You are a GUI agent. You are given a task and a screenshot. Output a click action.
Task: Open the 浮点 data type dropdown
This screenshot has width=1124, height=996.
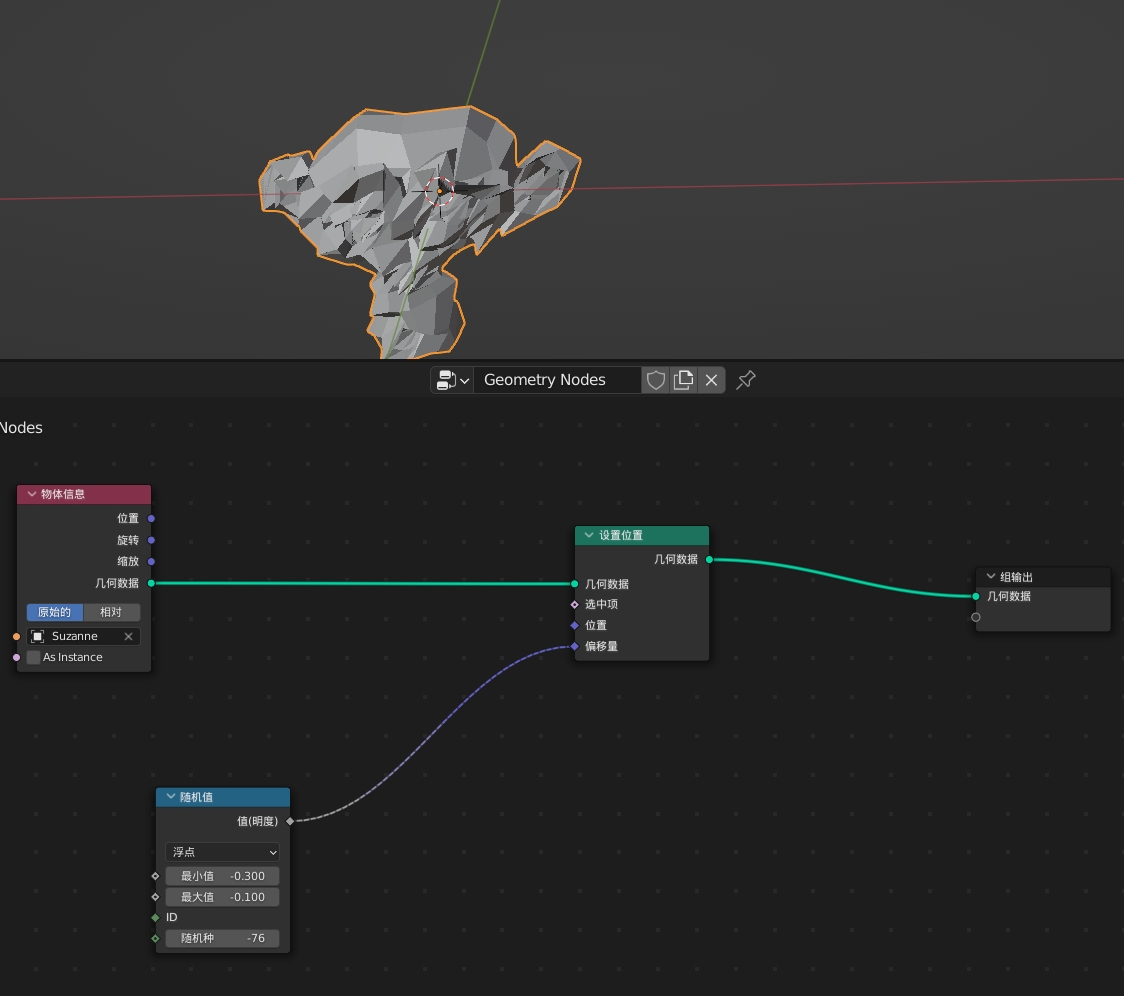click(x=222, y=852)
